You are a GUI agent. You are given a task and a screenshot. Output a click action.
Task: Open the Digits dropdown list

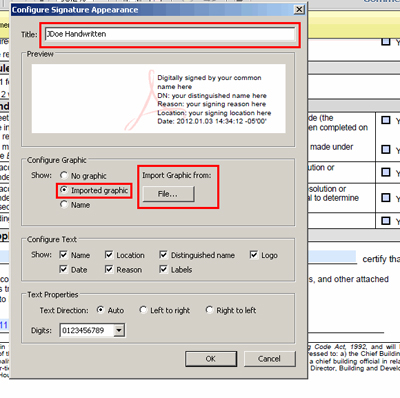point(119,330)
